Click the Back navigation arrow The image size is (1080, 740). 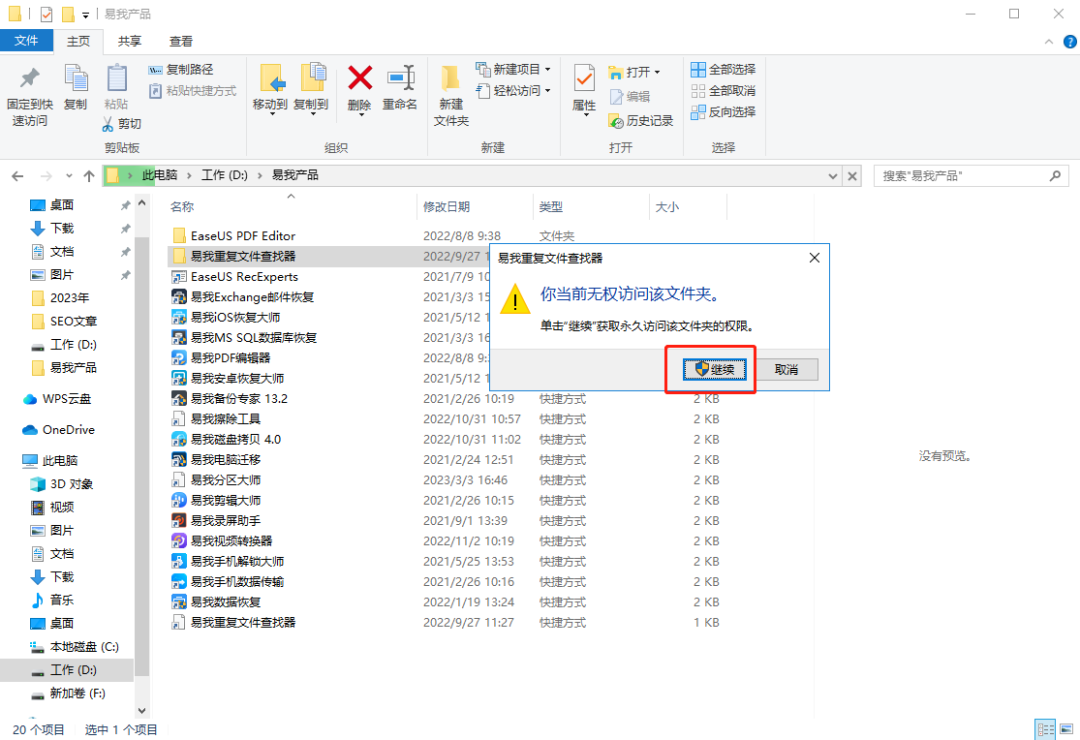18,176
